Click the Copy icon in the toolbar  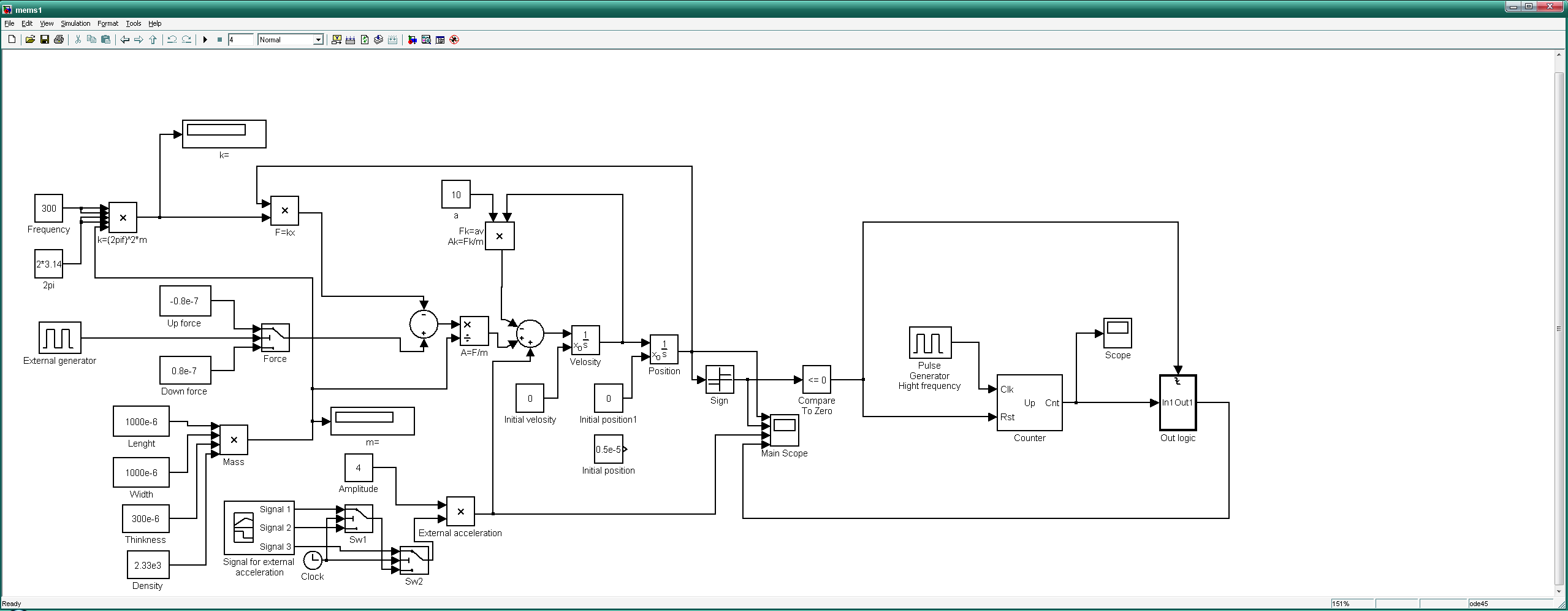(x=91, y=40)
